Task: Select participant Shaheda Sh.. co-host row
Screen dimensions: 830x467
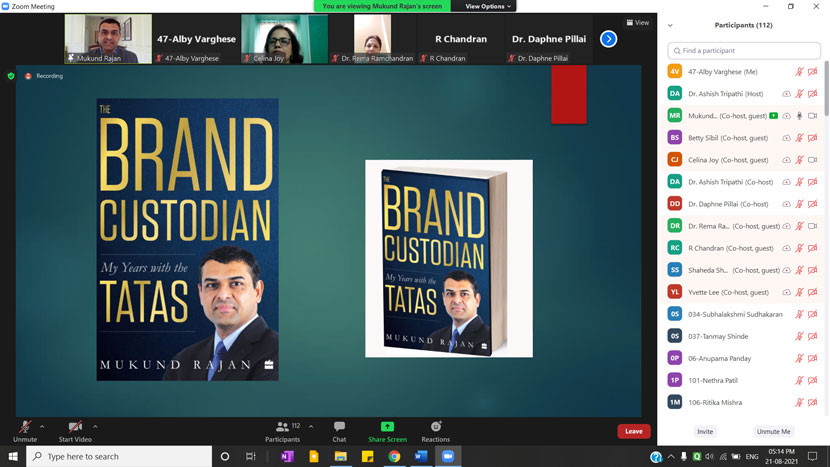Action: tap(743, 270)
